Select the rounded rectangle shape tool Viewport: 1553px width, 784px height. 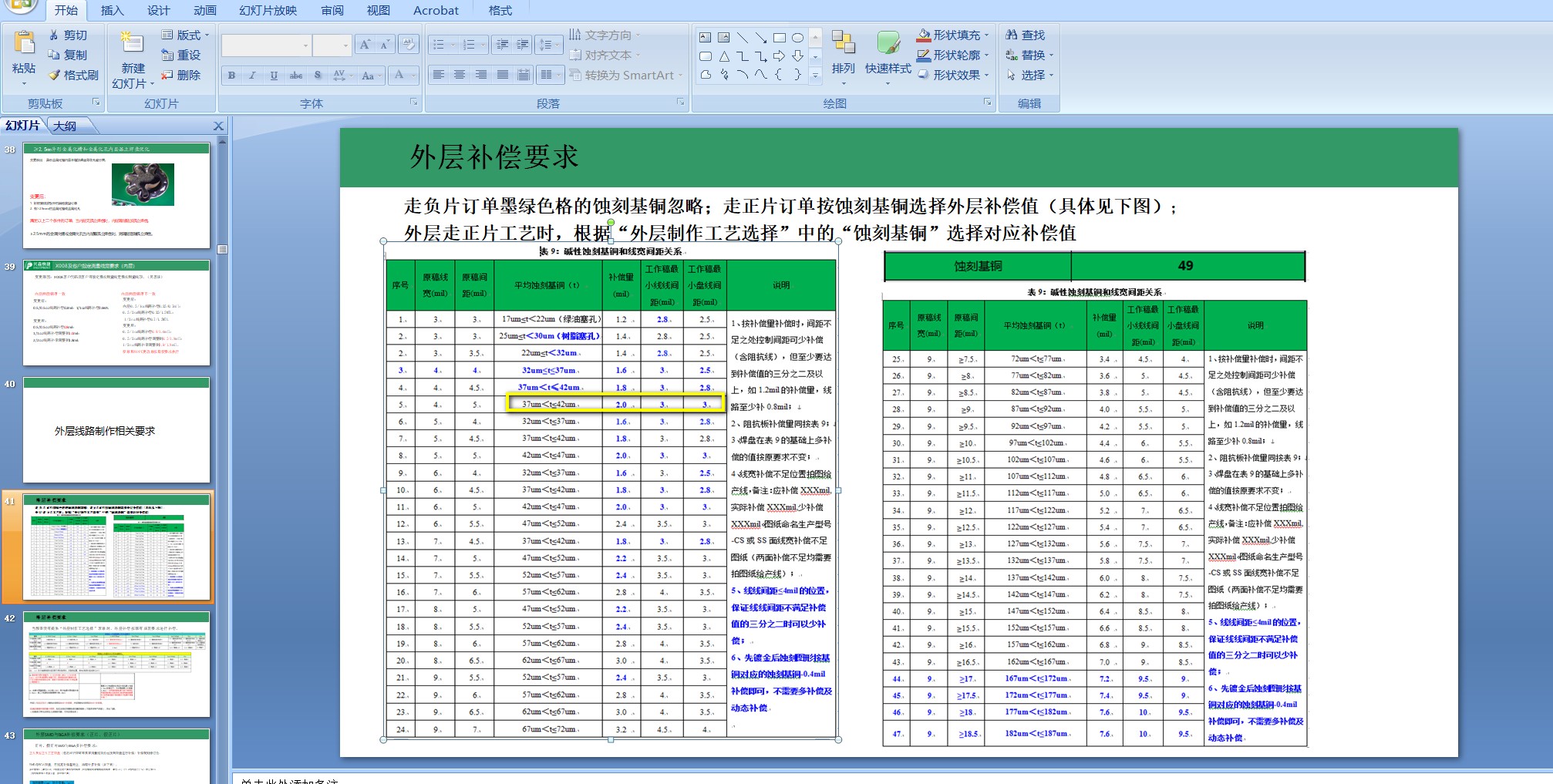pos(705,56)
